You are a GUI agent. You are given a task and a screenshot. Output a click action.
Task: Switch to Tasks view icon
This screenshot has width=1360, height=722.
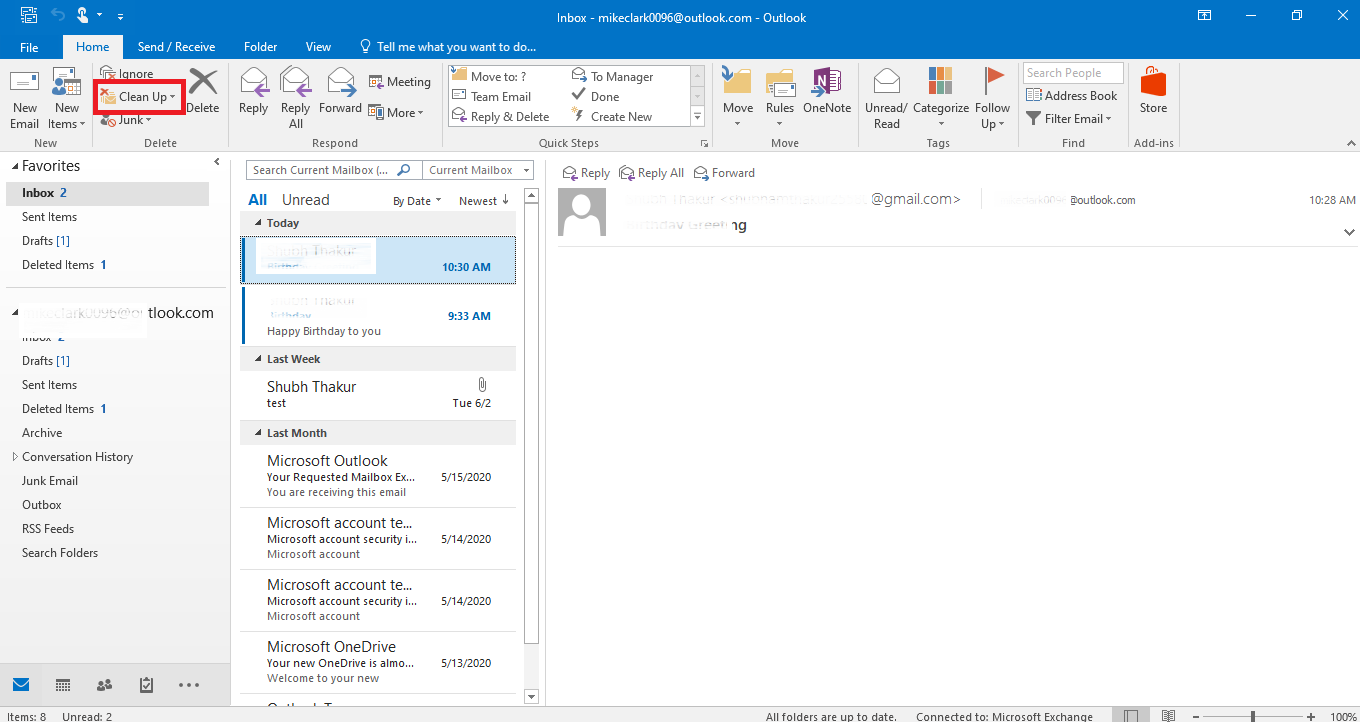146,685
